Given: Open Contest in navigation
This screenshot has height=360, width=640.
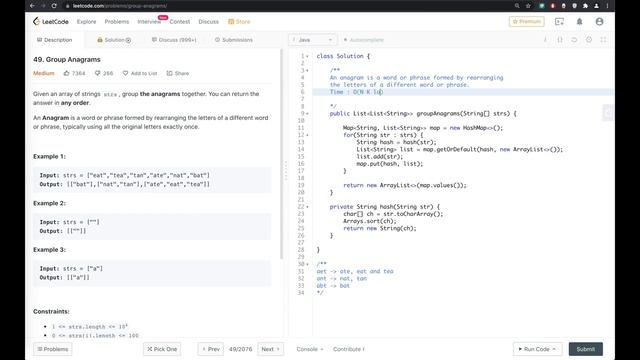Looking at the screenshot, I should [x=180, y=21].
